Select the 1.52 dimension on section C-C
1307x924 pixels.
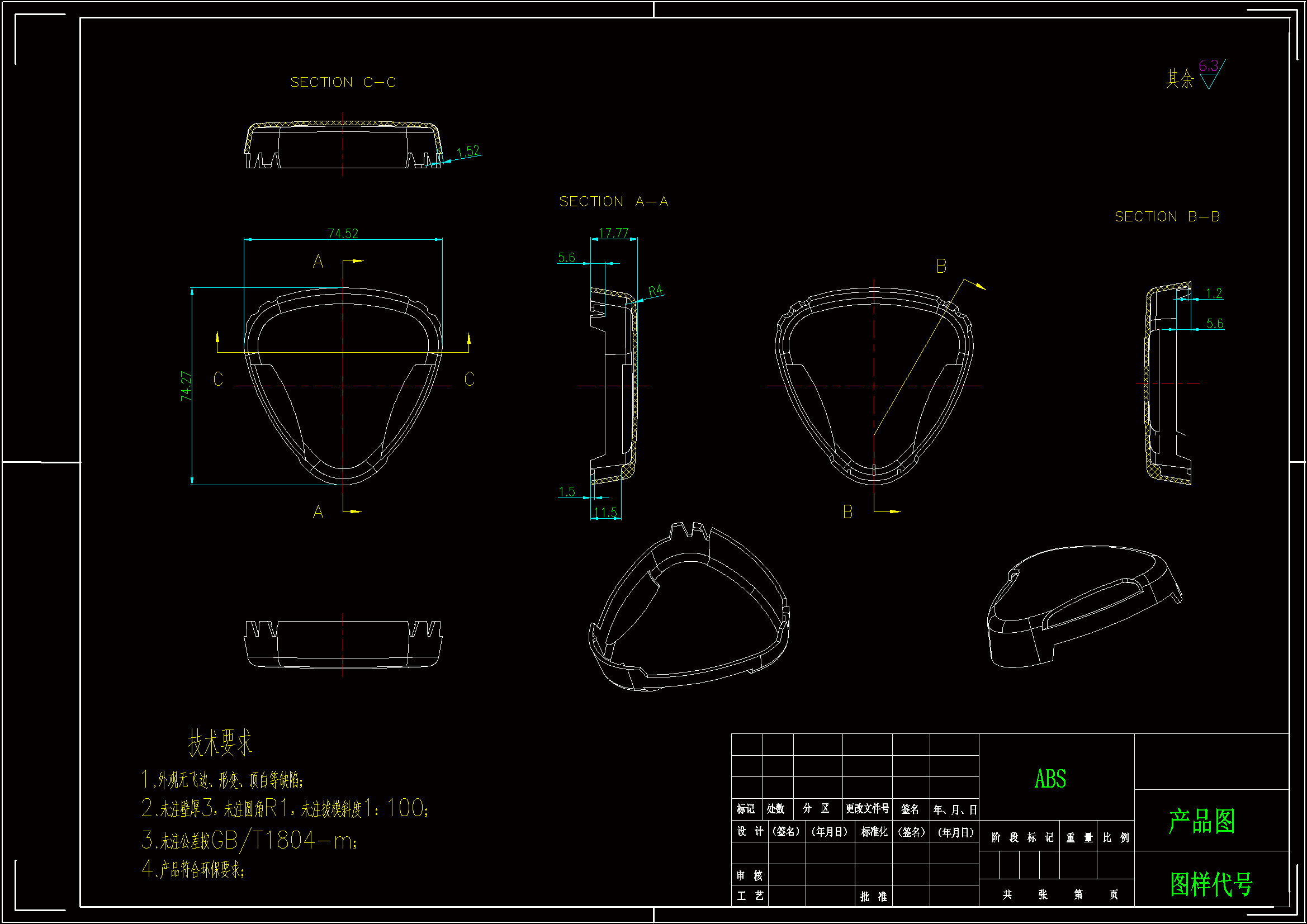pyautogui.click(x=468, y=151)
